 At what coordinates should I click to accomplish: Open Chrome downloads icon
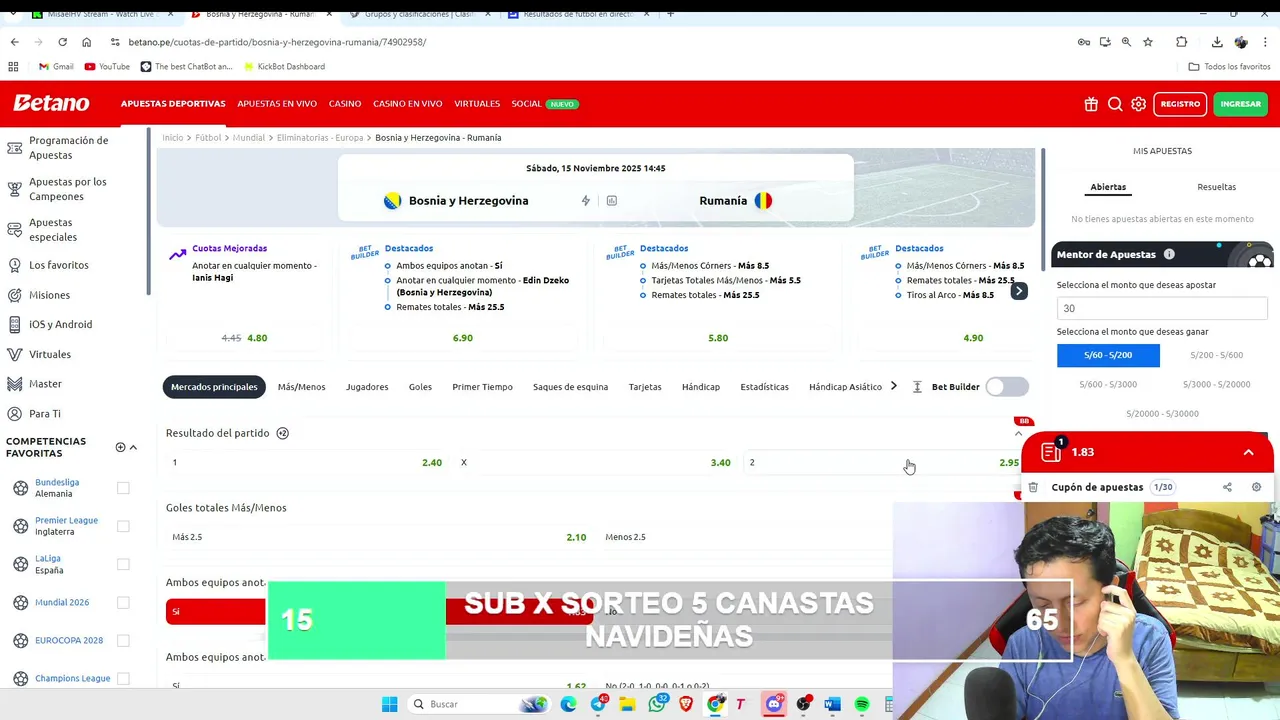(1217, 42)
